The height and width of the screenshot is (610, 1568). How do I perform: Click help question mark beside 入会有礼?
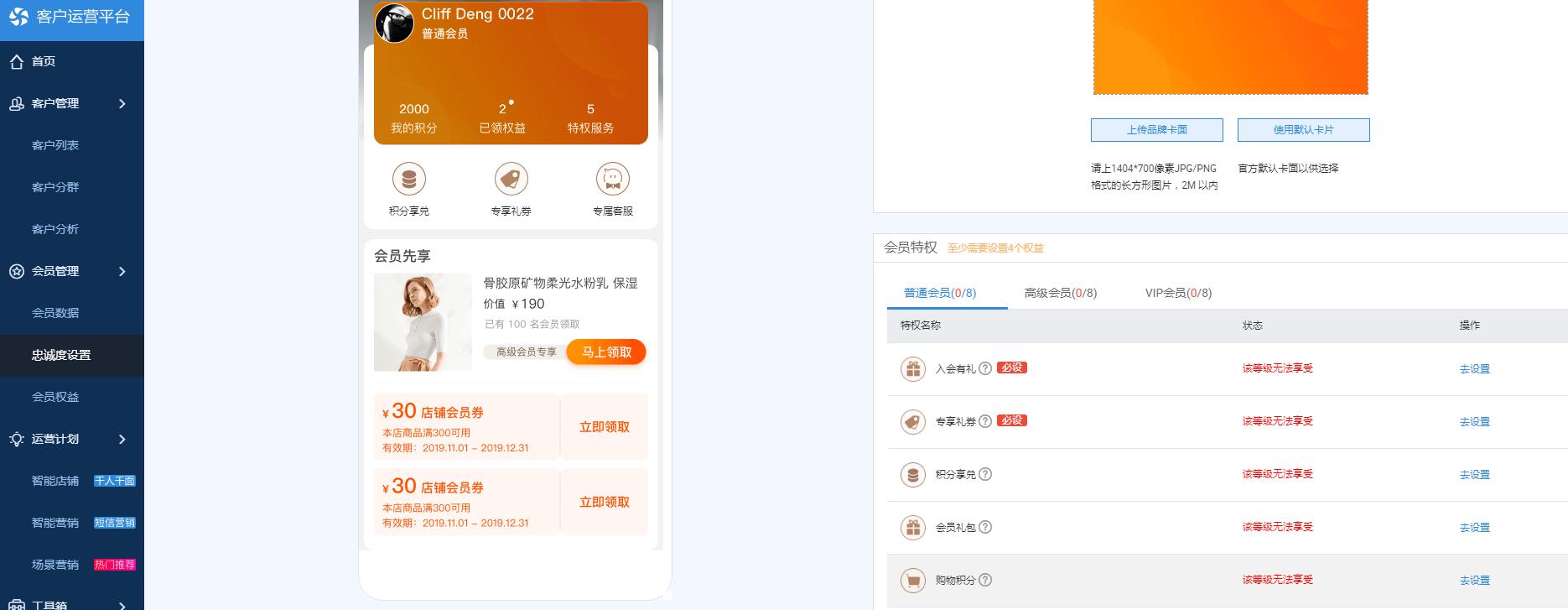[985, 368]
